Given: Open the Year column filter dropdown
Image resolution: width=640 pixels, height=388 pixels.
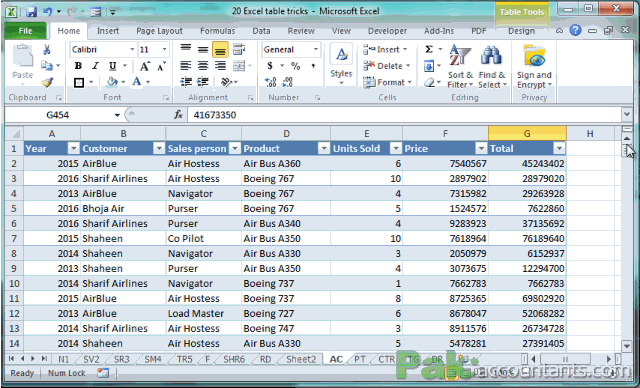Looking at the screenshot, I should 73,149.
